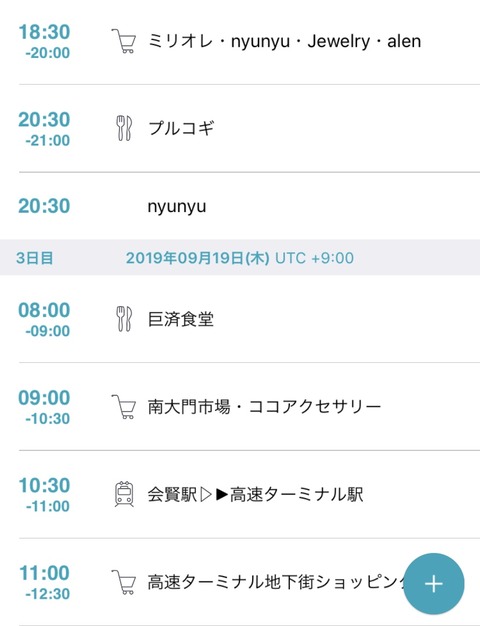
Task: Tap the 11:00 -12:30 time label
Action: [x=44, y=582]
